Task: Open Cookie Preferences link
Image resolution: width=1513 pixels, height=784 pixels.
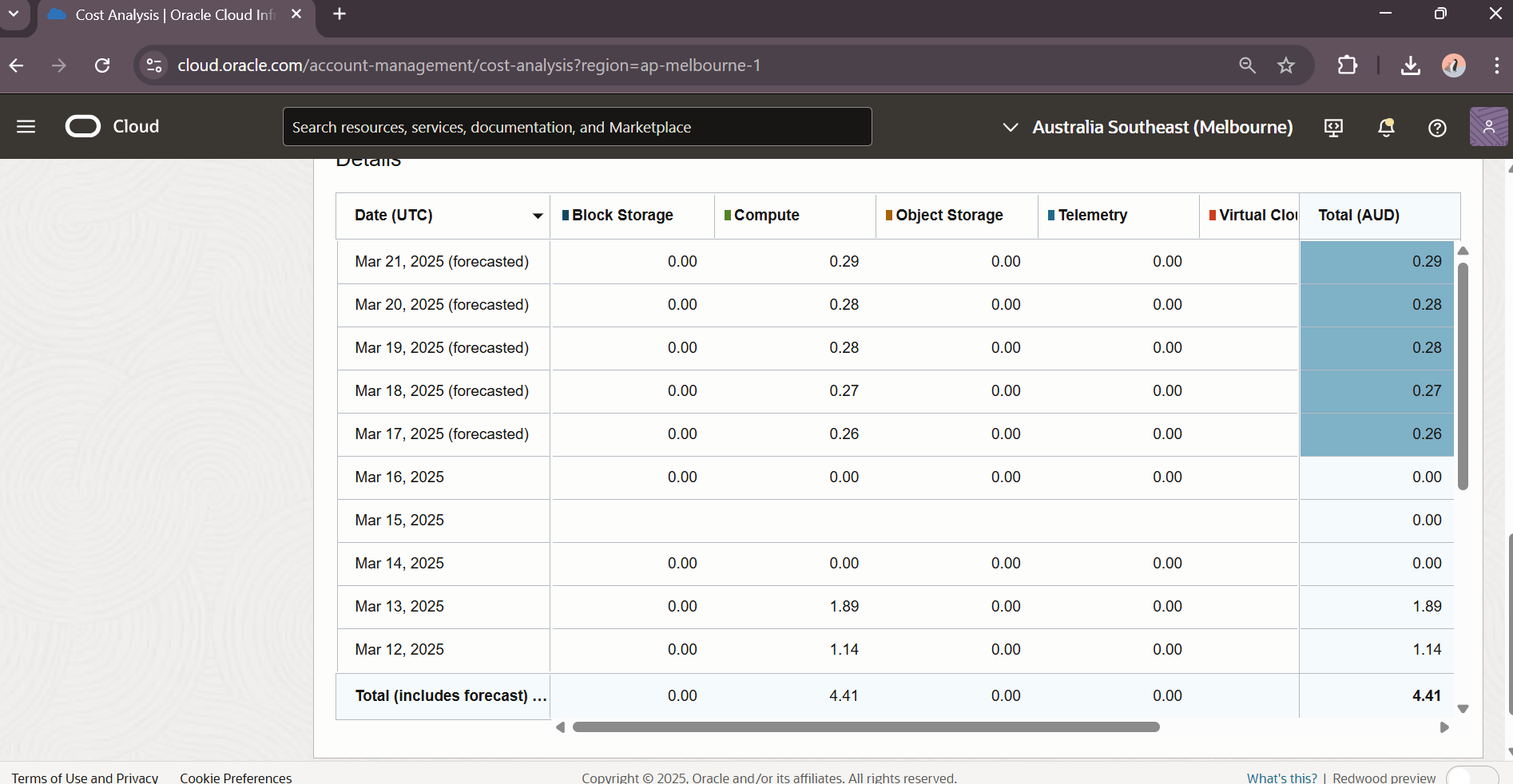Action: click(x=236, y=778)
